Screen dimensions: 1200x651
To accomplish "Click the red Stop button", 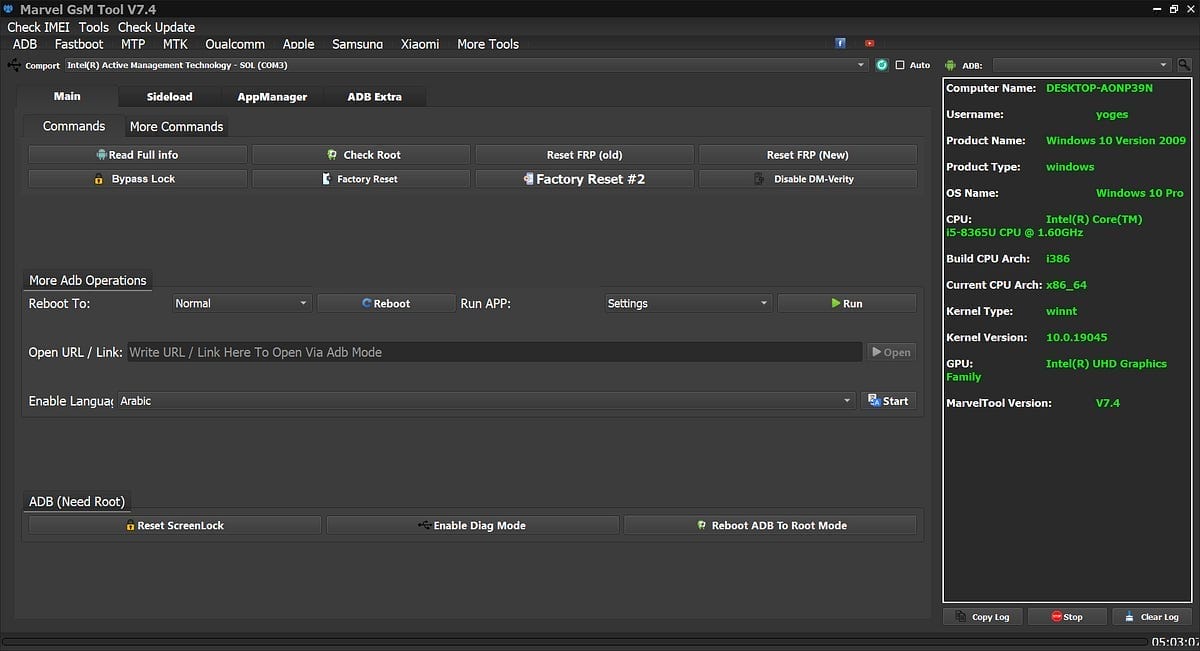I will [1067, 617].
